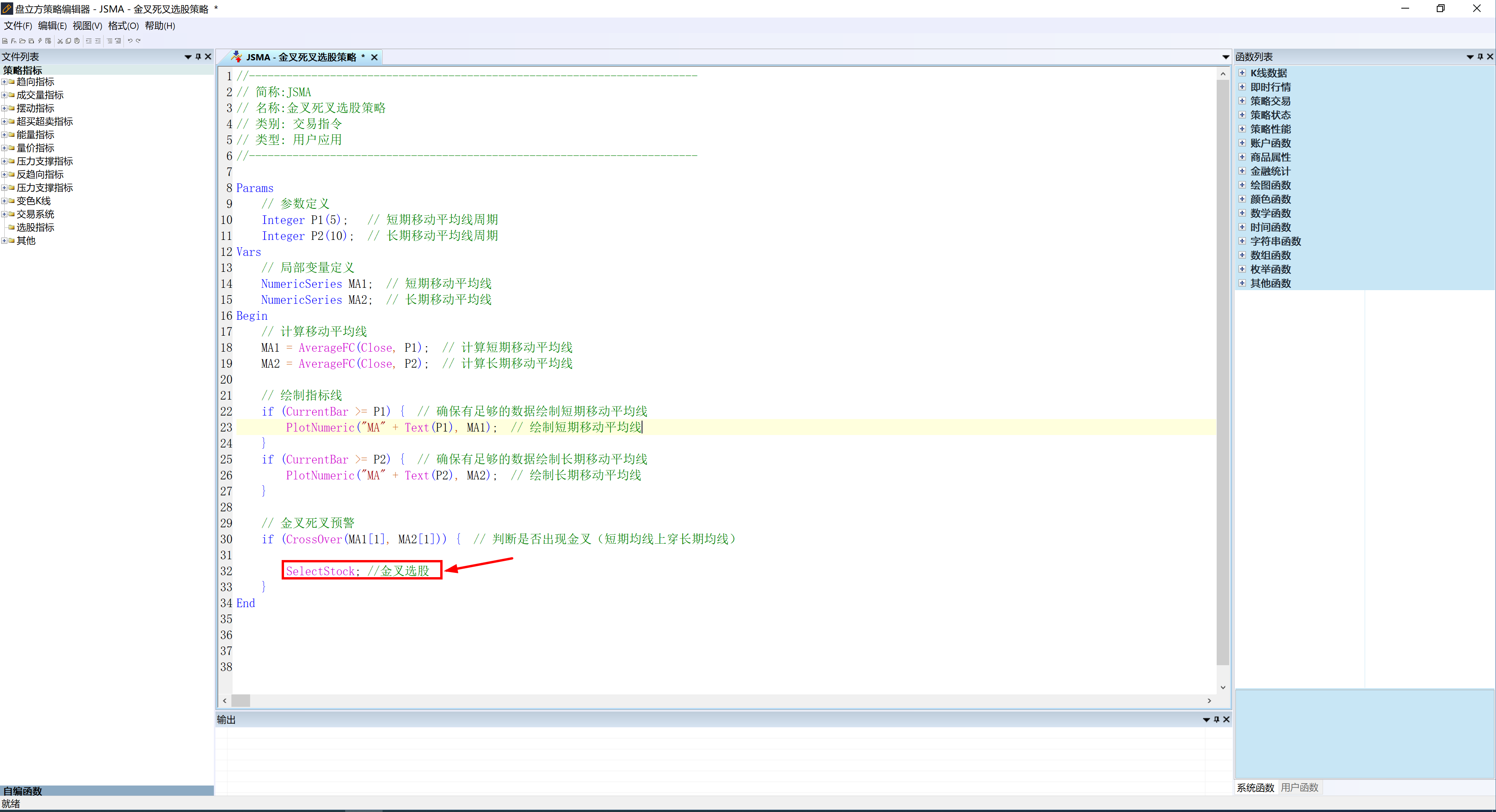Open the 帮助(H) menu
Viewport: 1496px width, 812px height.
coord(160,26)
